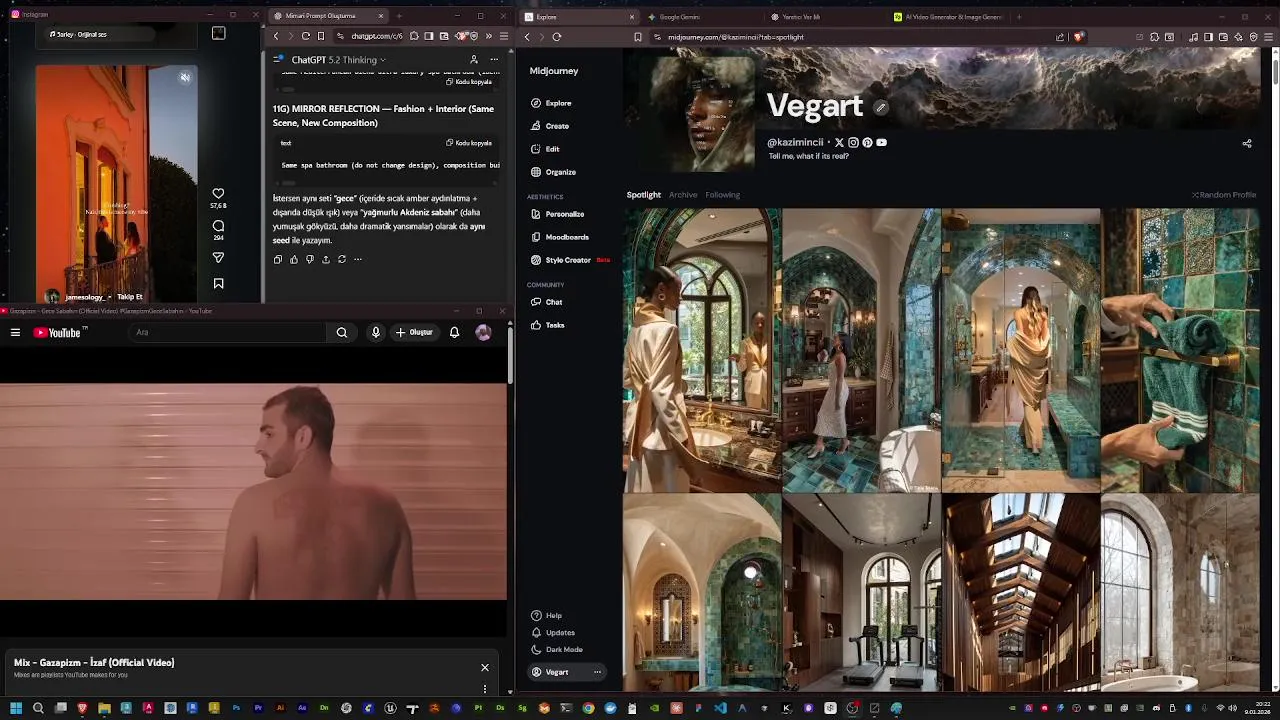The image size is (1280, 720).
Task: Open the X profile link of @kazimincii
Action: pyautogui.click(x=839, y=143)
